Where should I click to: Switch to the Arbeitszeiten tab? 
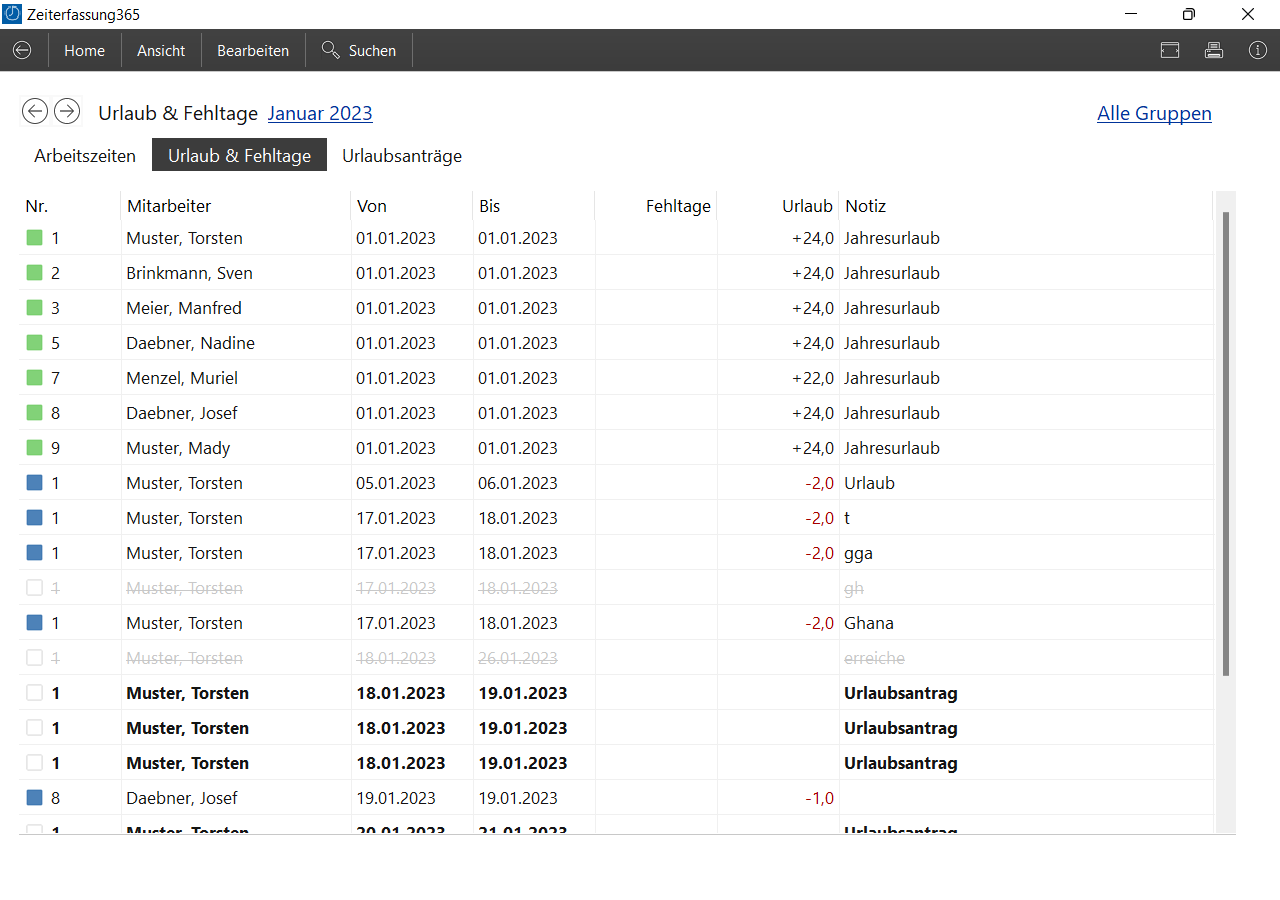coord(85,156)
